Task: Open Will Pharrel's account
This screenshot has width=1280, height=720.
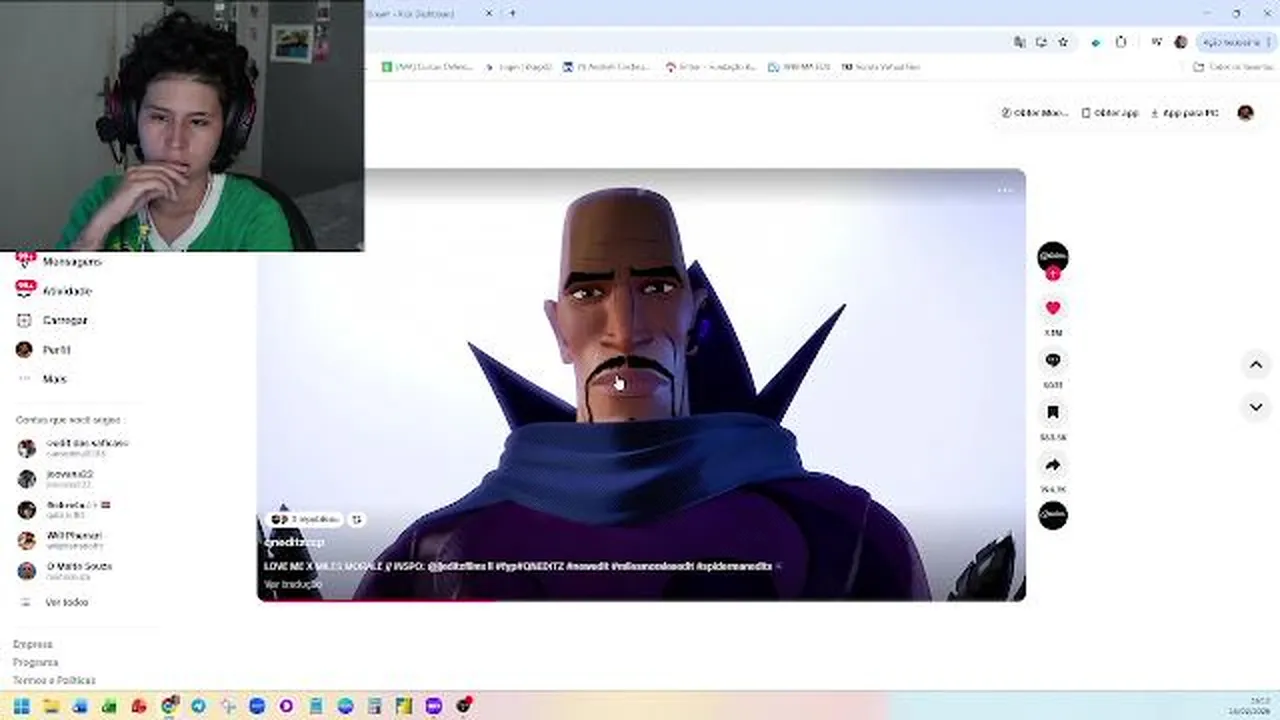Action: [60, 540]
